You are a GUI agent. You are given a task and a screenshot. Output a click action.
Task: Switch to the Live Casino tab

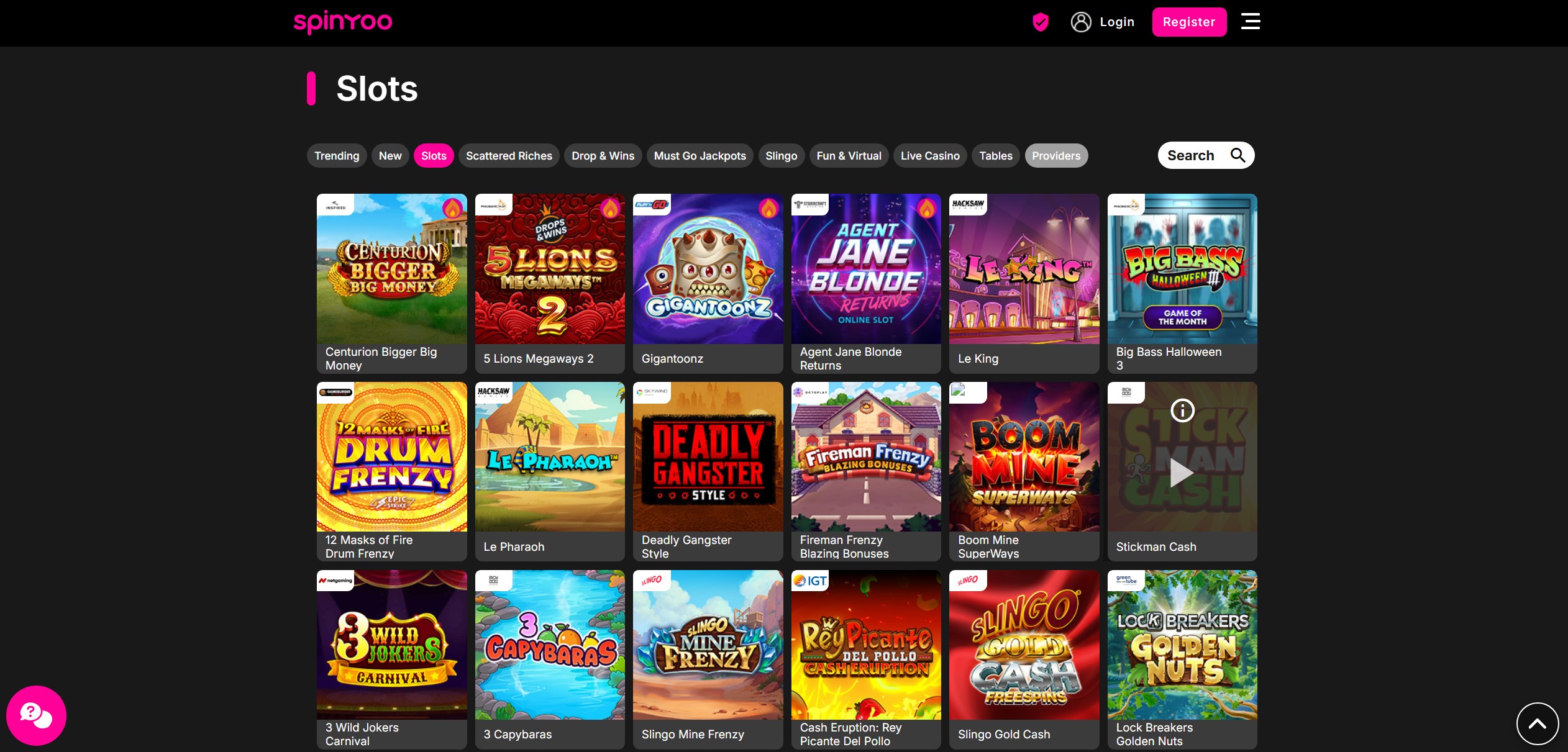[929, 155]
